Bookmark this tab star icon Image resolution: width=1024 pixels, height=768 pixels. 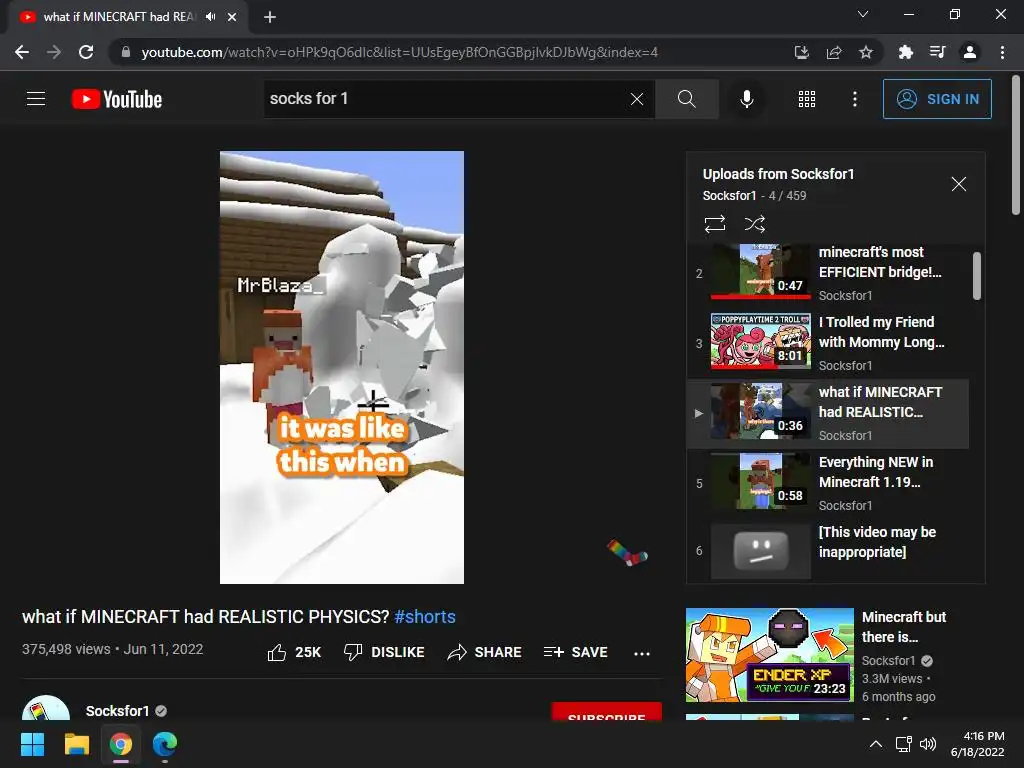[866, 52]
